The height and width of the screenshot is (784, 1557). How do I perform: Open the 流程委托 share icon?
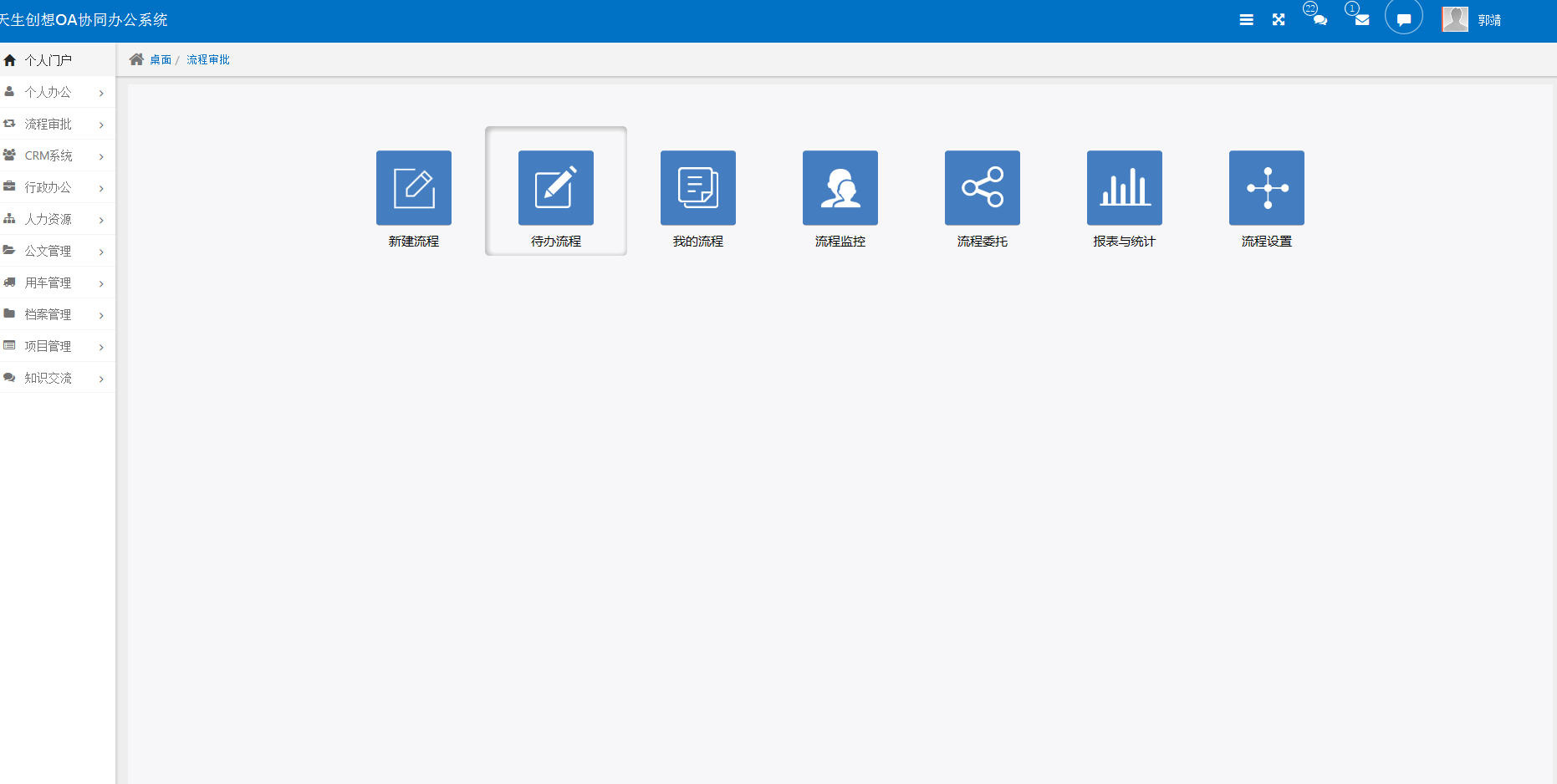pyautogui.click(x=983, y=188)
